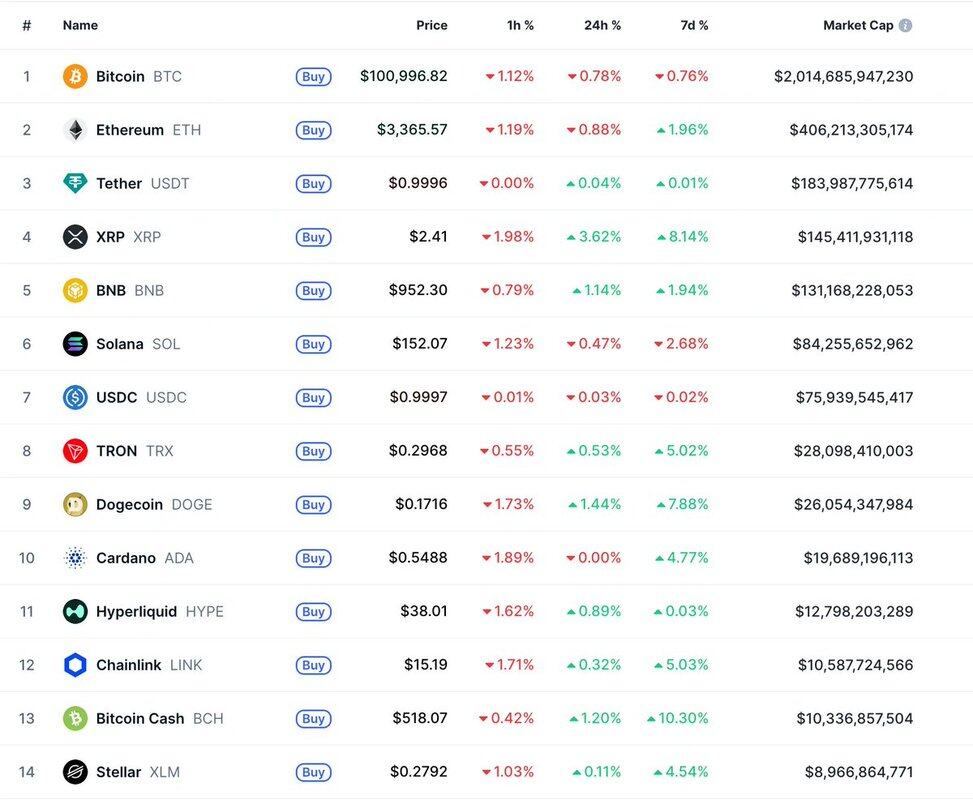Click the Ethereum diamond logo icon
This screenshot has height=800, width=973.
(x=75, y=130)
